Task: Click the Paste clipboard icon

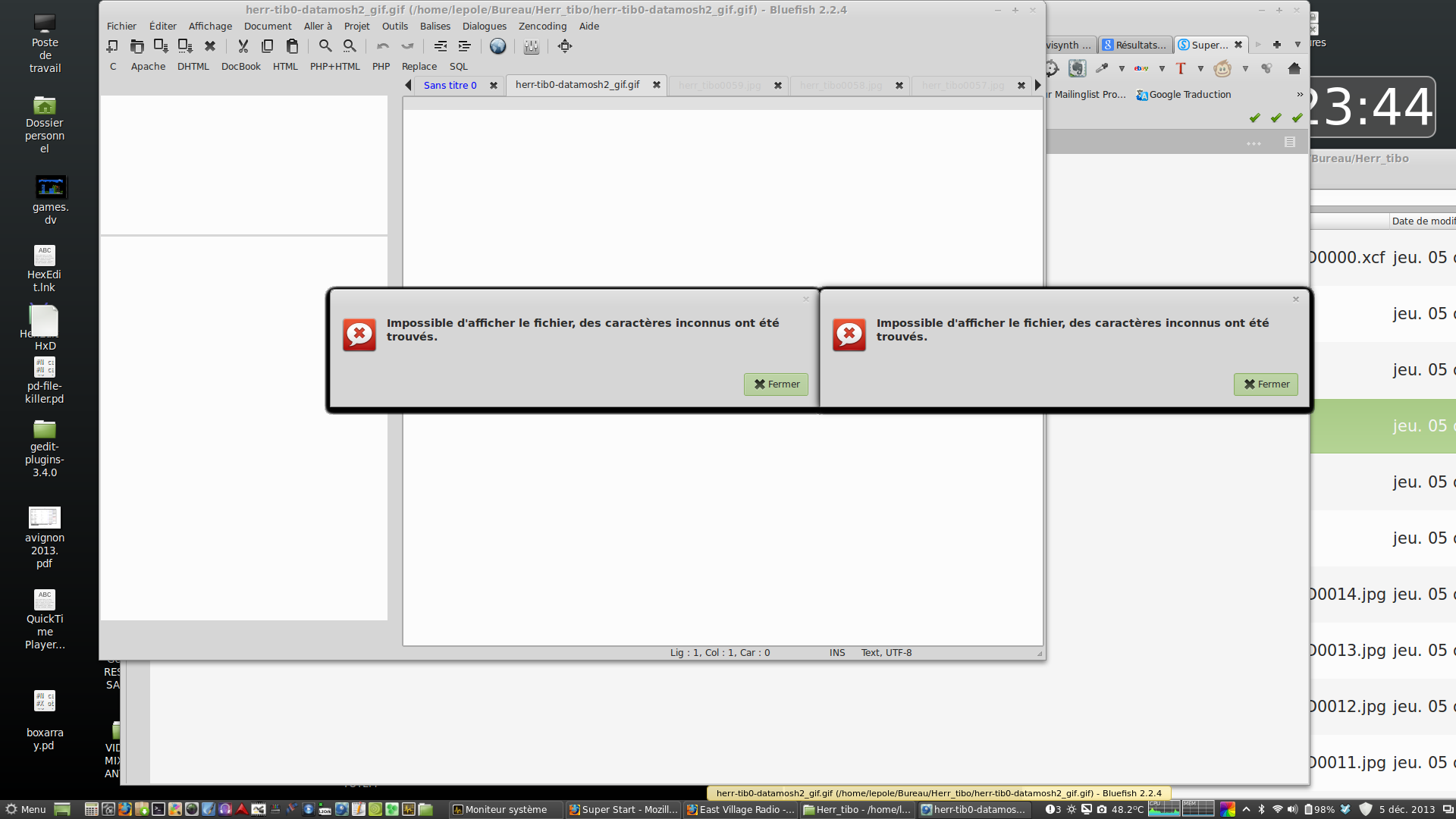Action: point(292,46)
